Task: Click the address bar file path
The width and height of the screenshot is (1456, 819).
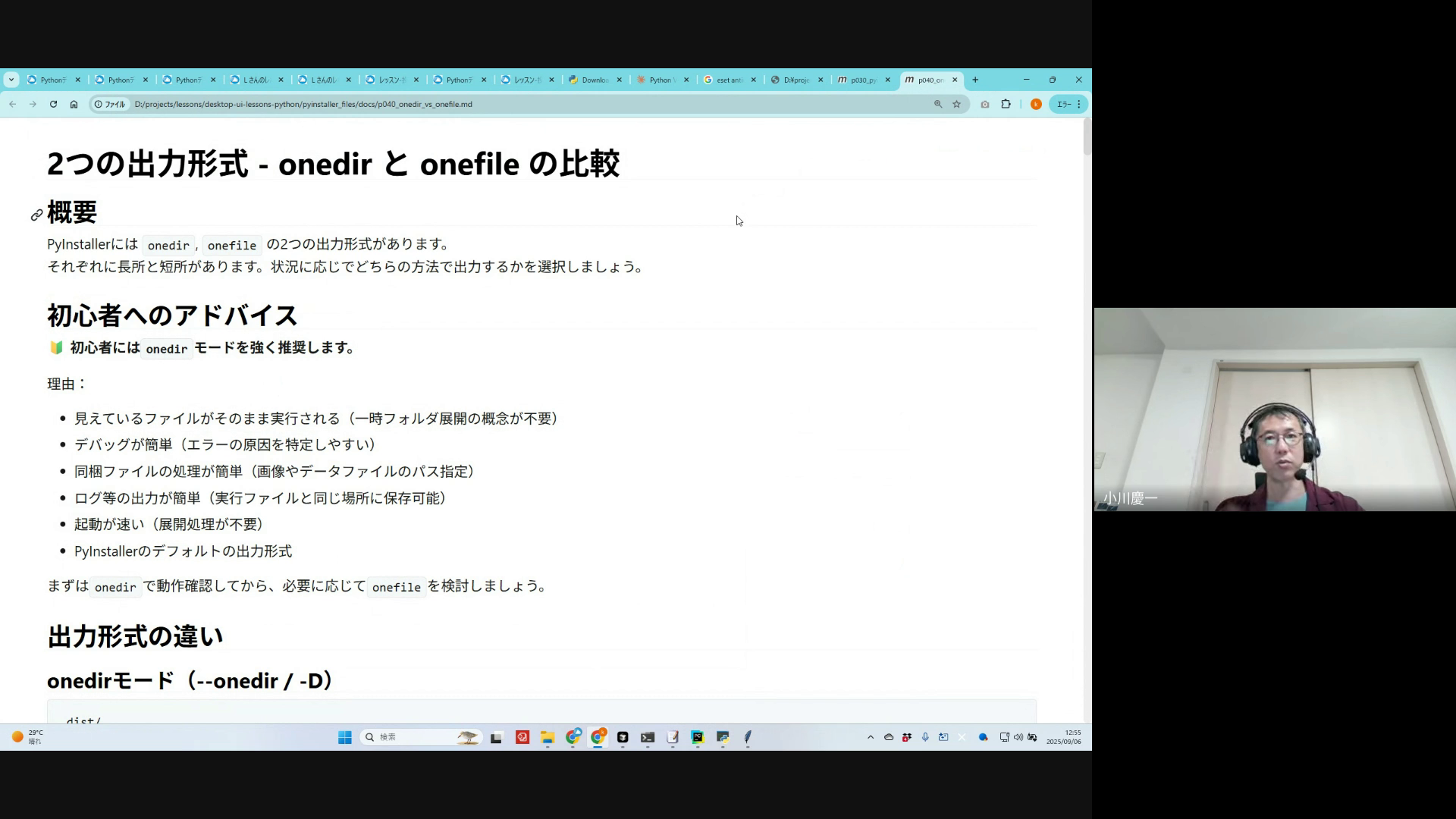Action: [303, 104]
